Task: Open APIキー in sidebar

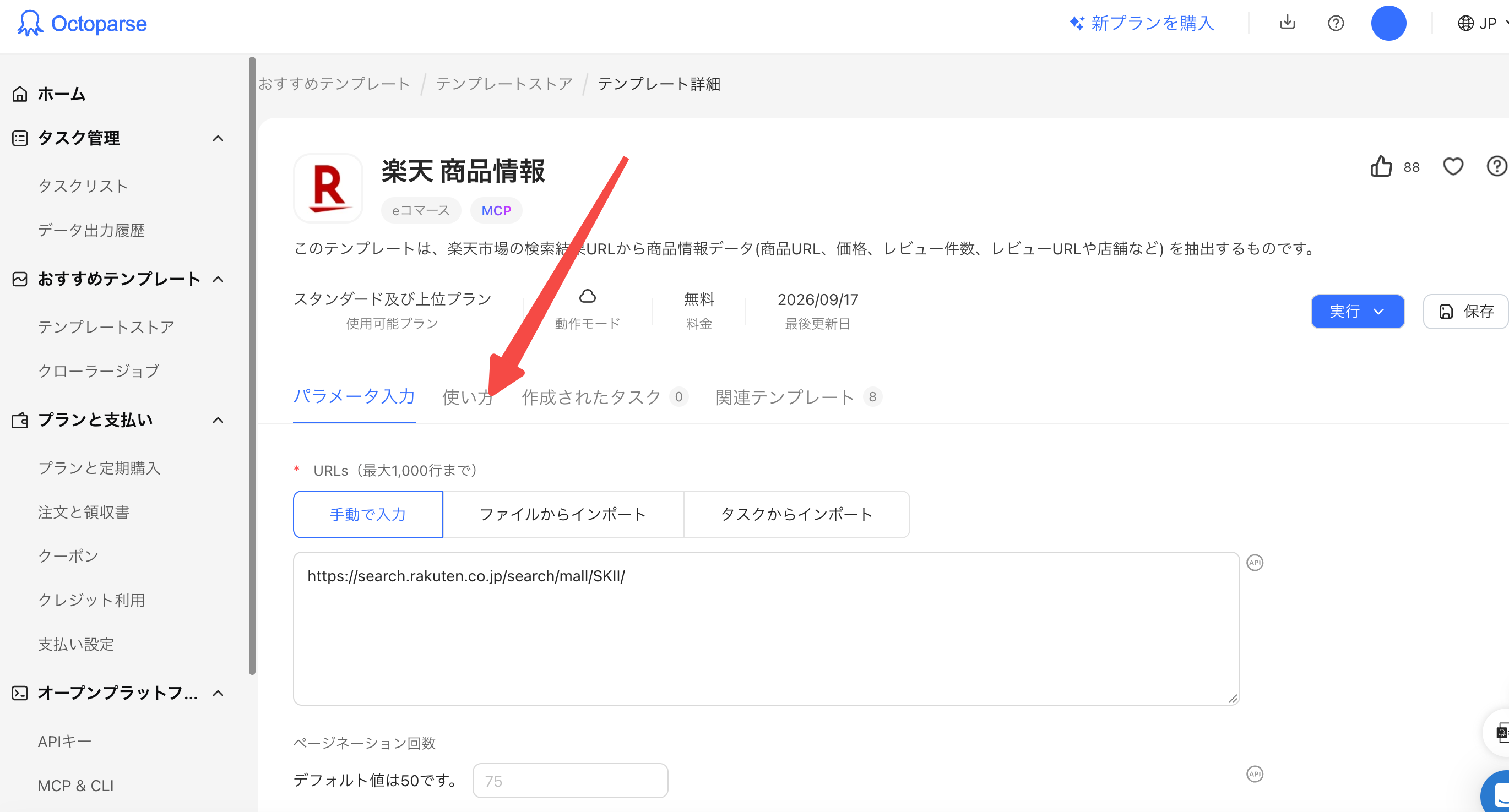Action: point(64,741)
